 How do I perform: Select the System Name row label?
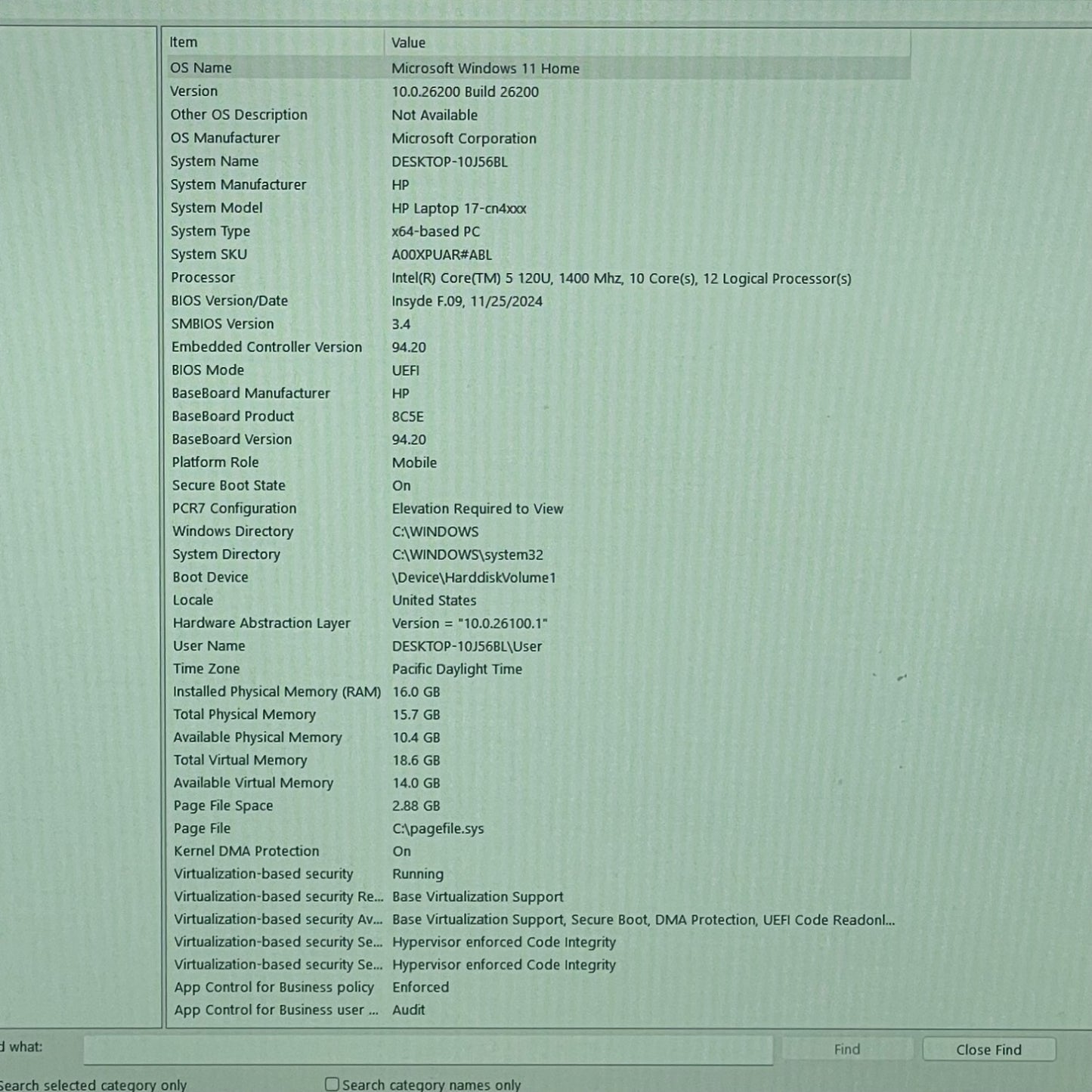215,161
